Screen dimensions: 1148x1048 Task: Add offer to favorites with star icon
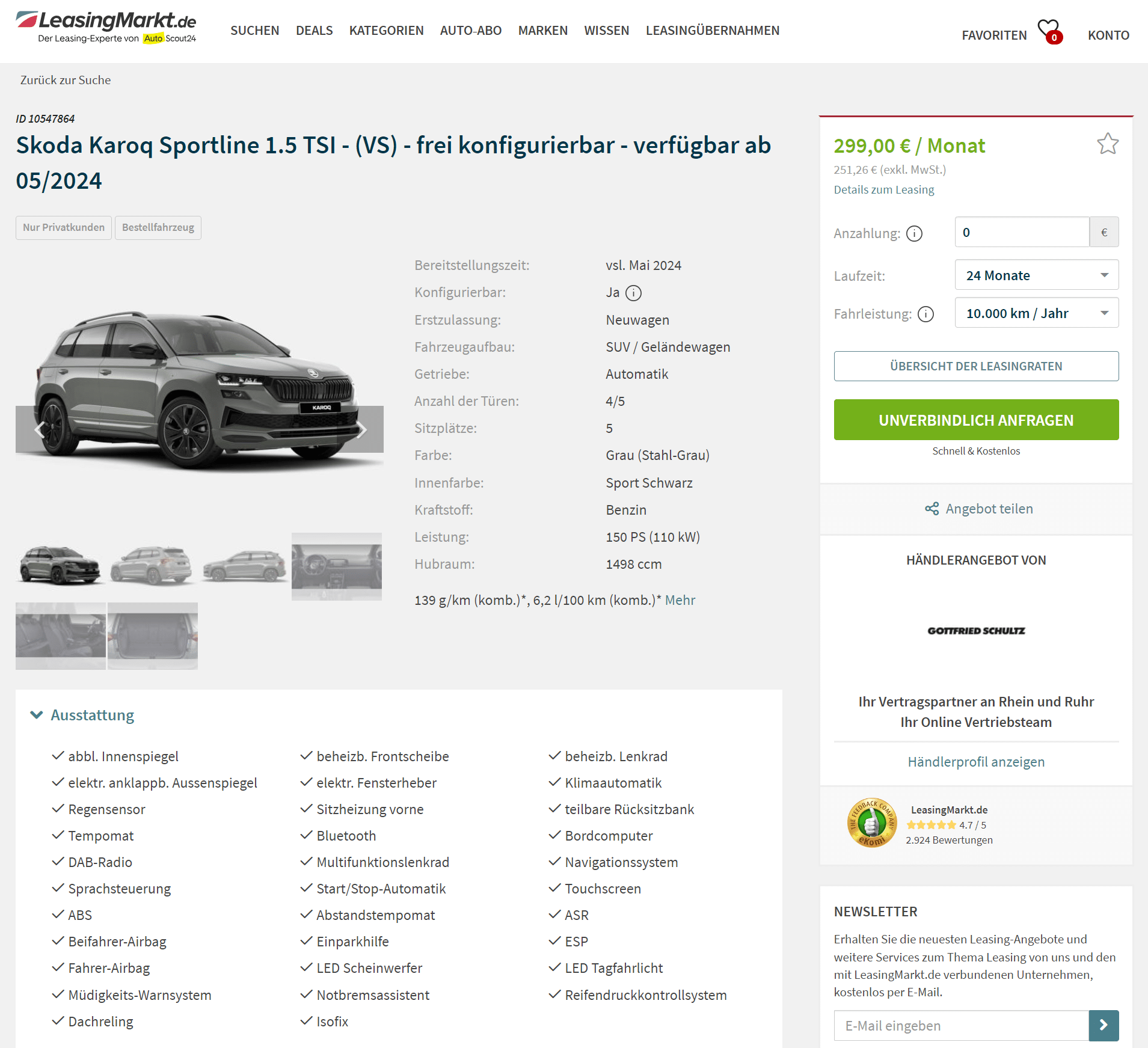tap(1107, 144)
